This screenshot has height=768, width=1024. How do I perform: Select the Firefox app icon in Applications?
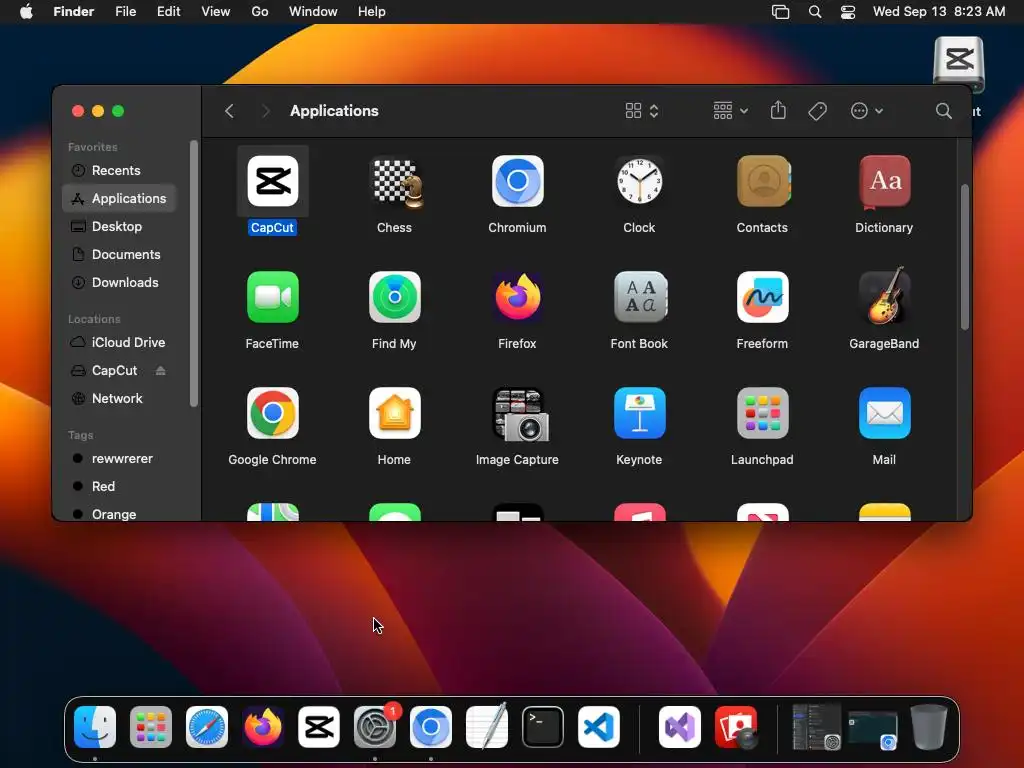tap(517, 297)
